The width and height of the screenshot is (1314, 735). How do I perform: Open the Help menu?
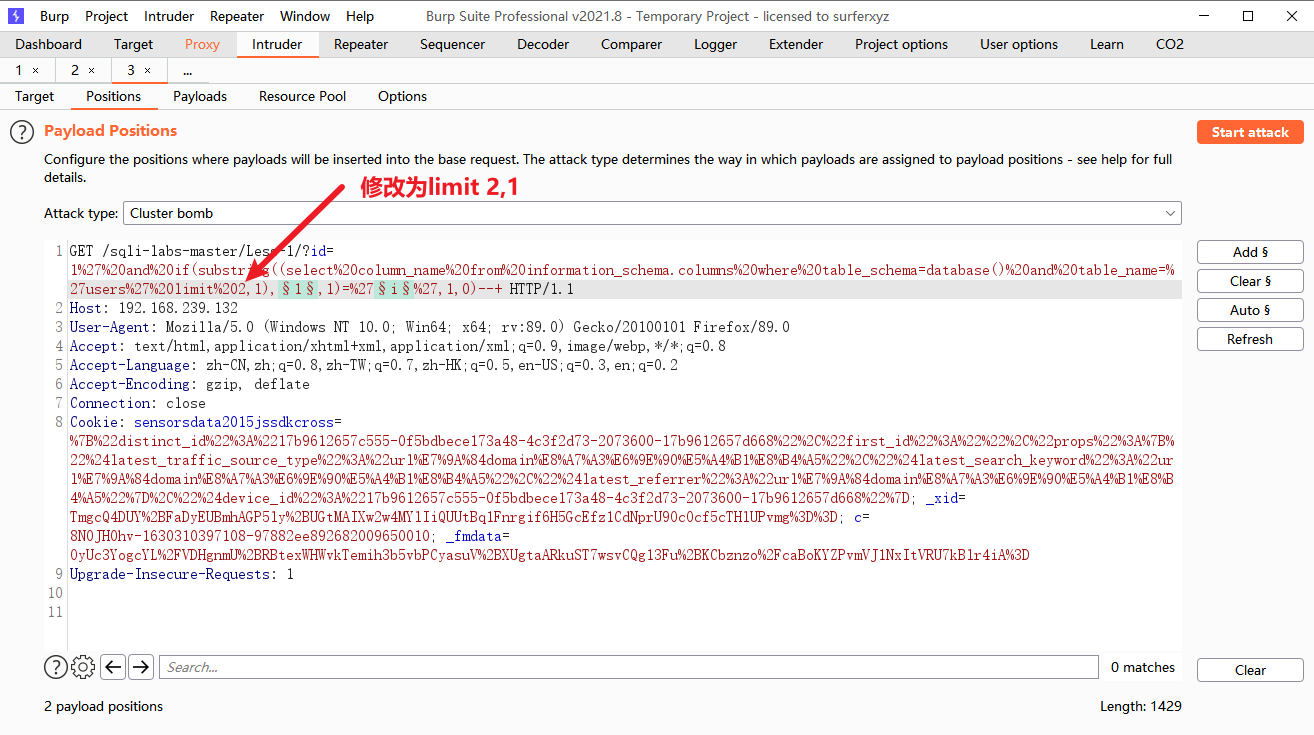(360, 16)
